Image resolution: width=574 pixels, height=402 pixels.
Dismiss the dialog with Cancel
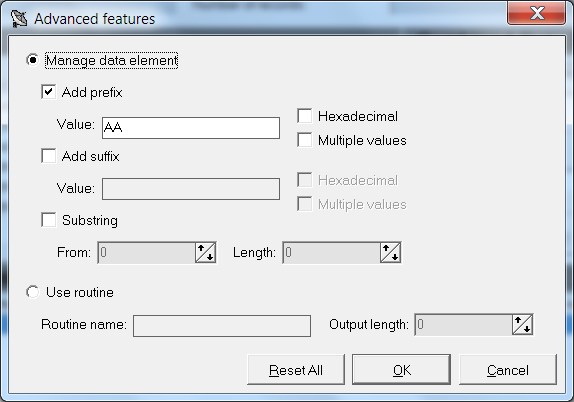pyautogui.click(x=508, y=369)
